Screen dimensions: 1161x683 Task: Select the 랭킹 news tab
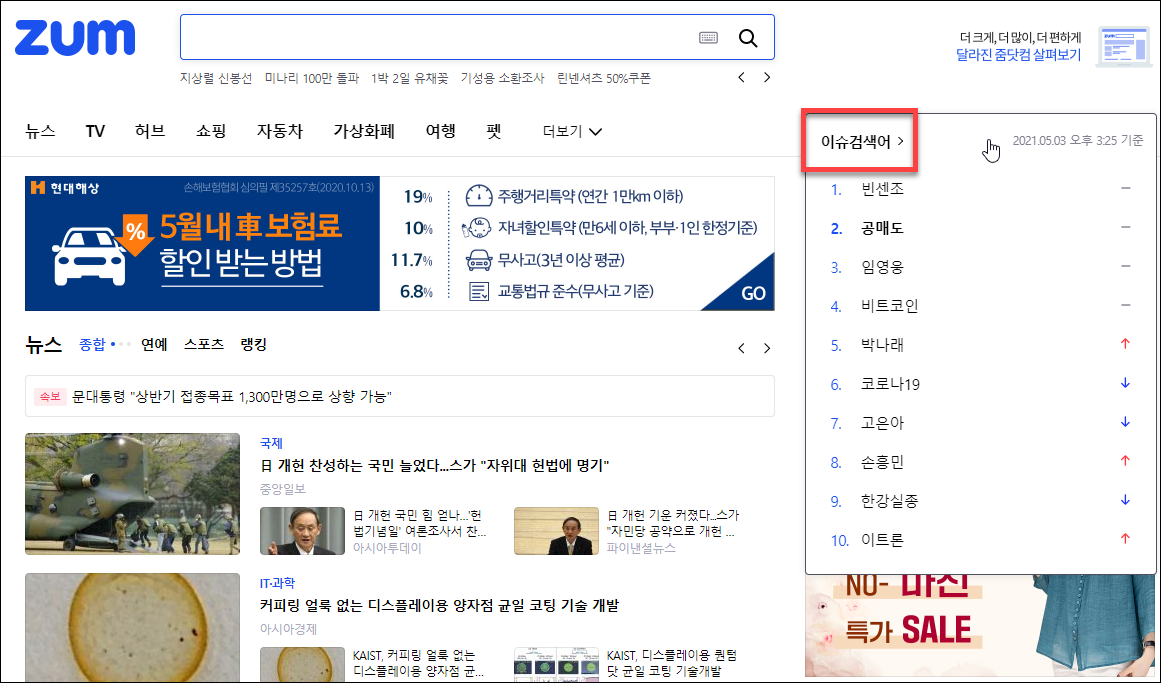click(253, 344)
